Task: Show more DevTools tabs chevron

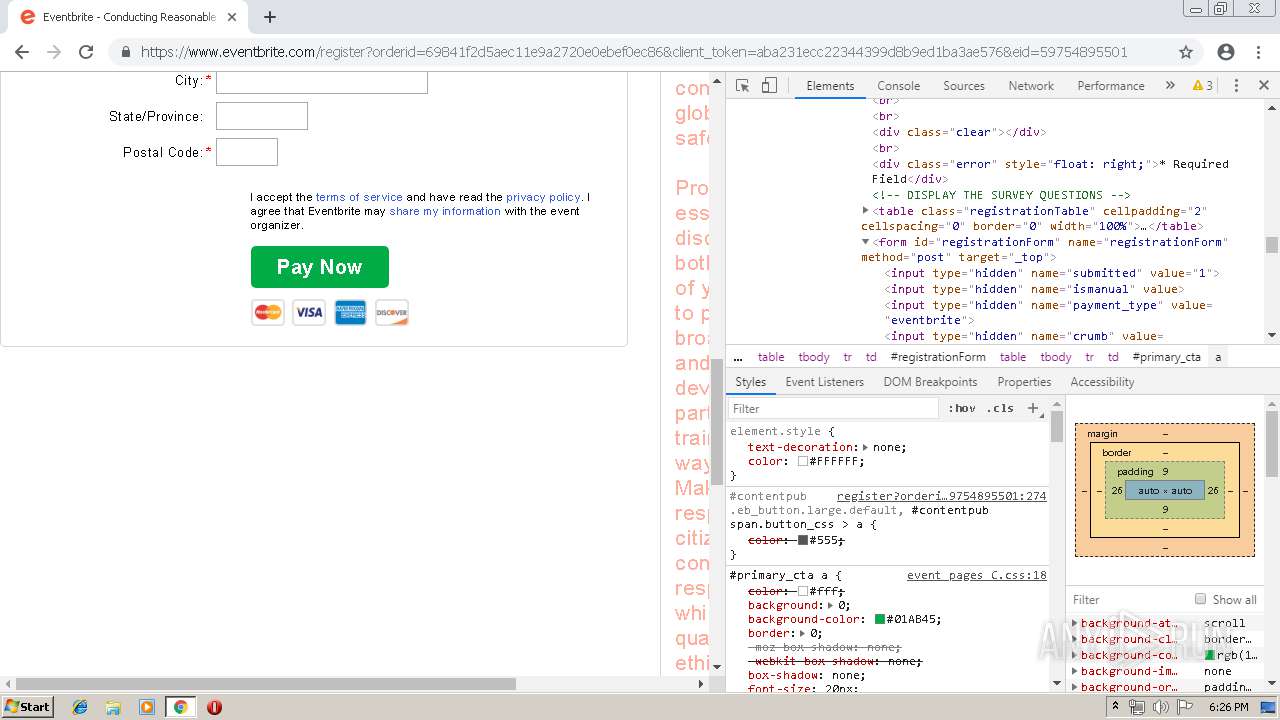Action: [1170, 86]
